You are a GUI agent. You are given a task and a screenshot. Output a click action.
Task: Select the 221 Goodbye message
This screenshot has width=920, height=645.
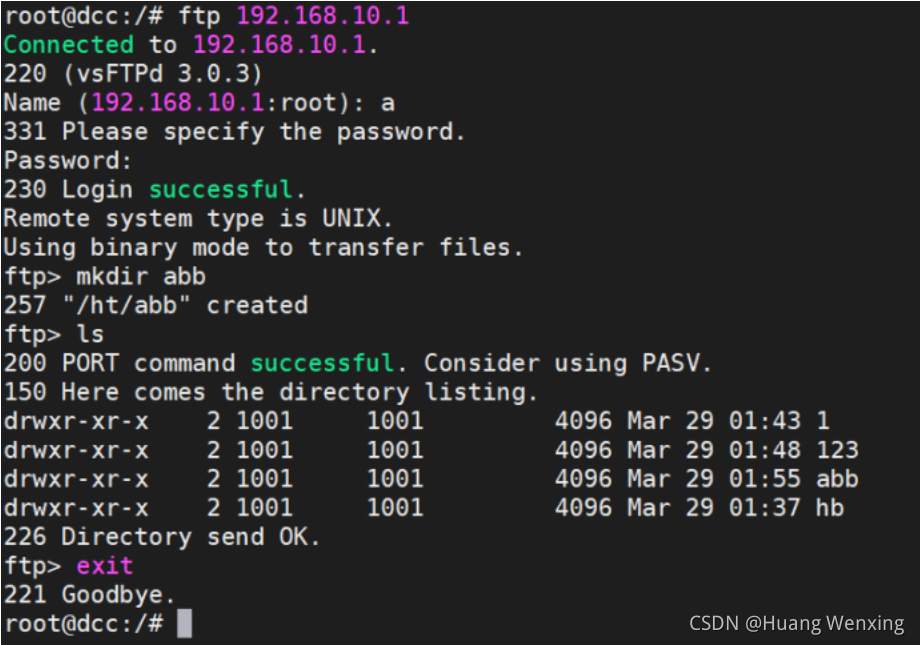click(x=90, y=595)
